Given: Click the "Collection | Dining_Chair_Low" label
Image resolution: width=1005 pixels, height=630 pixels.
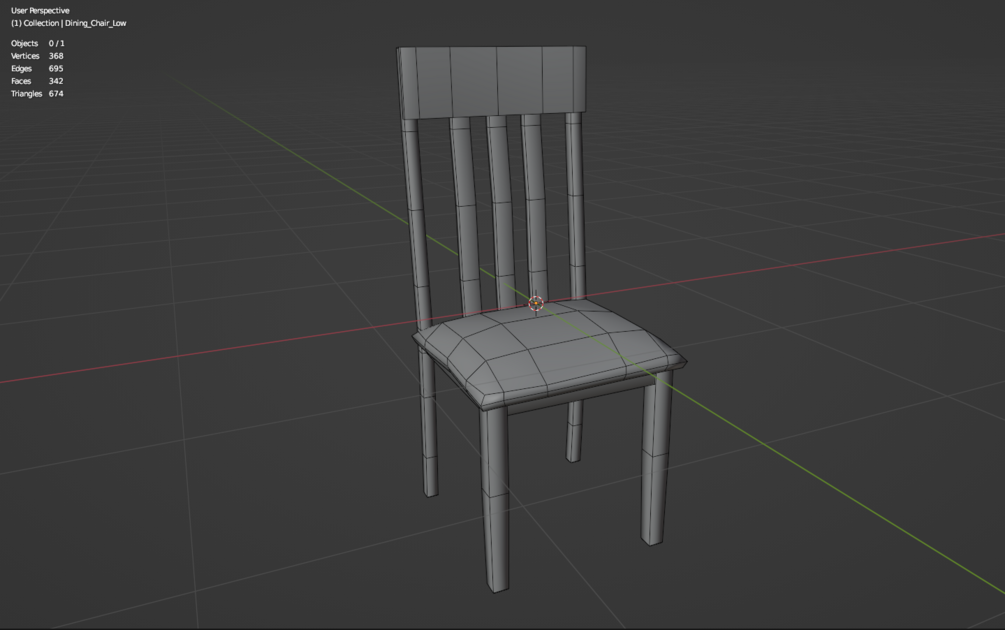Looking at the screenshot, I should pyautogui.click(x=69, y=23).
